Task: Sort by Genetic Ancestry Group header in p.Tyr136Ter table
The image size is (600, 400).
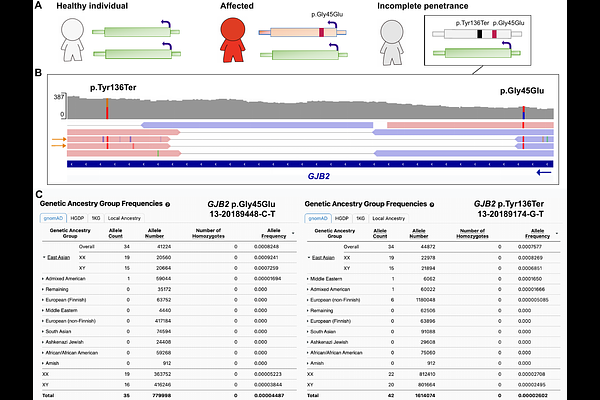Action: pyautogui.click(x=335, y=233)
